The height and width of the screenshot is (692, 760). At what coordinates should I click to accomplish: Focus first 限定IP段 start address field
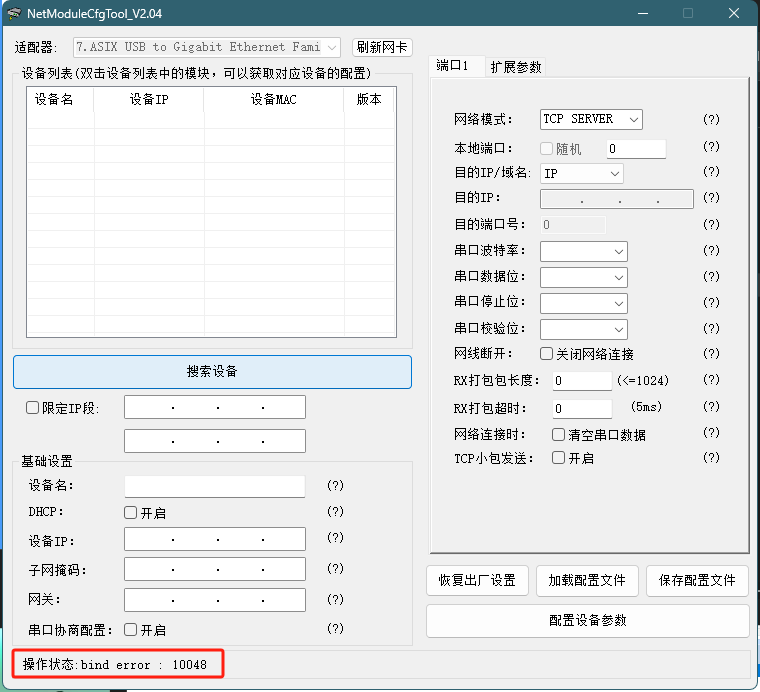[x=215, y=407]
